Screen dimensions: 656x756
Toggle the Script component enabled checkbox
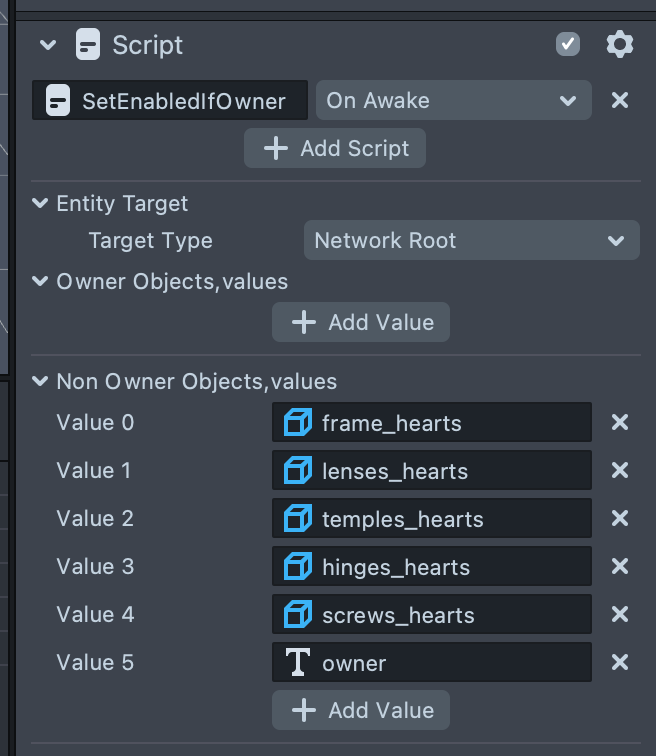click(568, 44)
